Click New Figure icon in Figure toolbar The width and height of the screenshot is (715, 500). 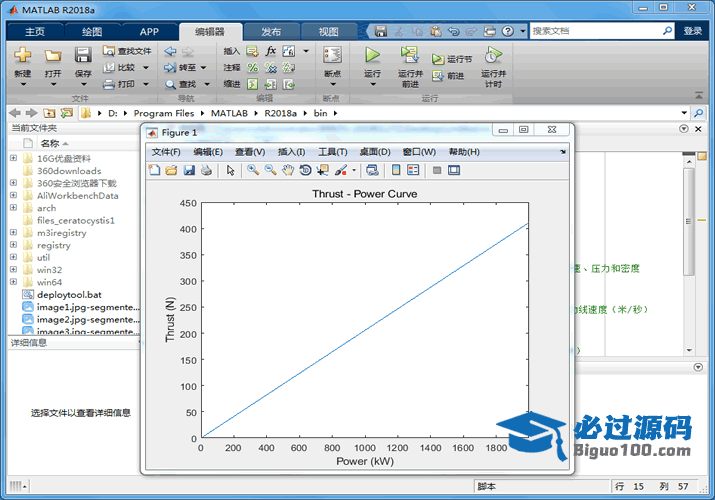pos(154,170)
